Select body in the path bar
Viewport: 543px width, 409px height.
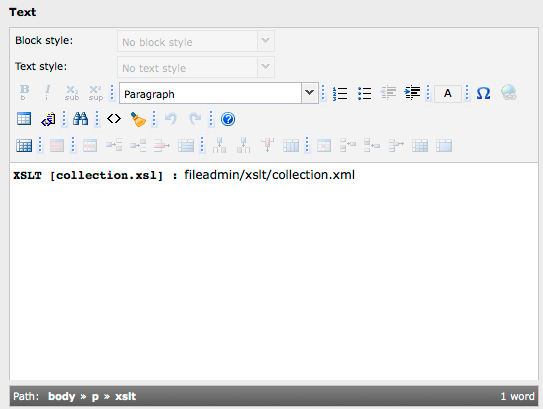click(x=62, y=396)
